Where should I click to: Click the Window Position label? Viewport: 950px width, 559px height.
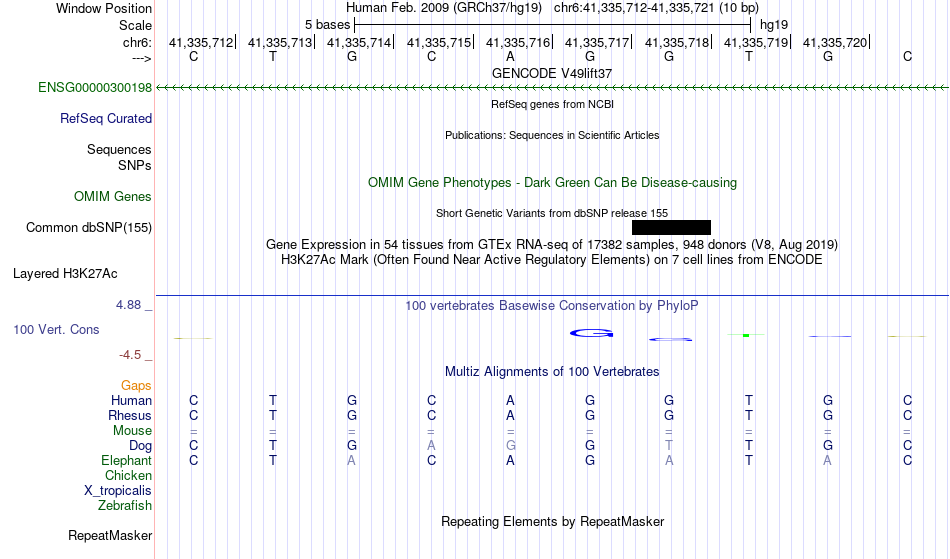coord(104,8)
